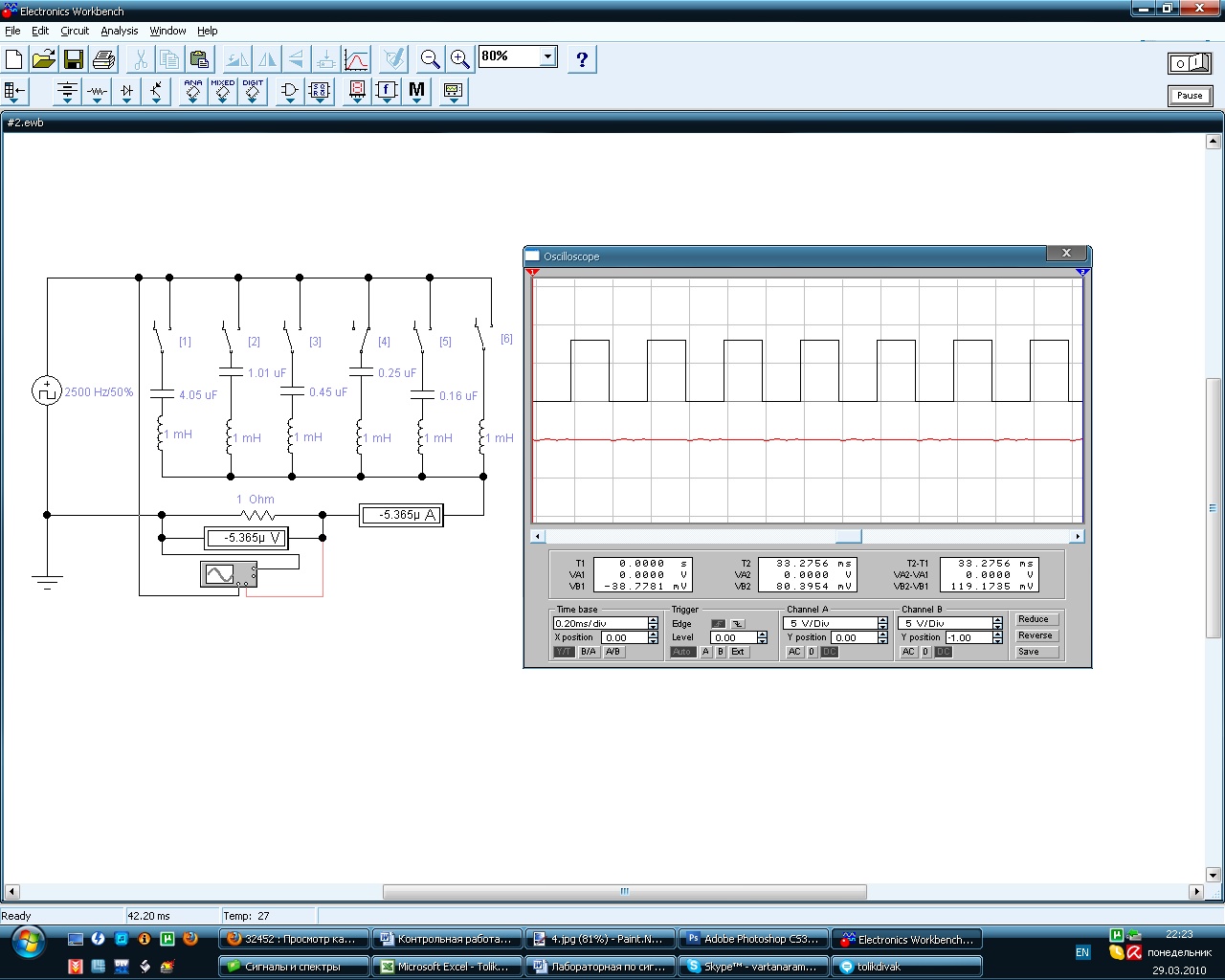Image resolution: width=1225 pixels, height=980 pixels.
Task: Click the Time base value field
Action: pyautogui.click(x=600, y=623)
